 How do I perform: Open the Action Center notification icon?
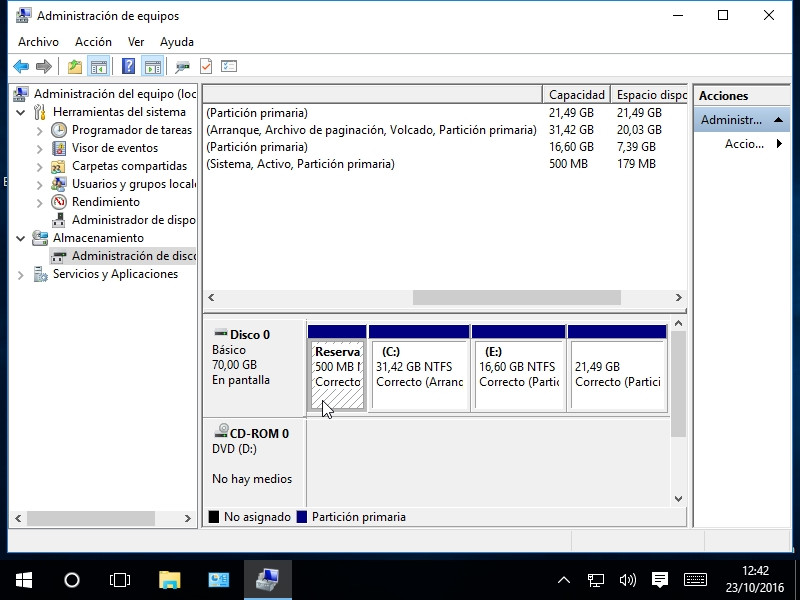point(659,579)
